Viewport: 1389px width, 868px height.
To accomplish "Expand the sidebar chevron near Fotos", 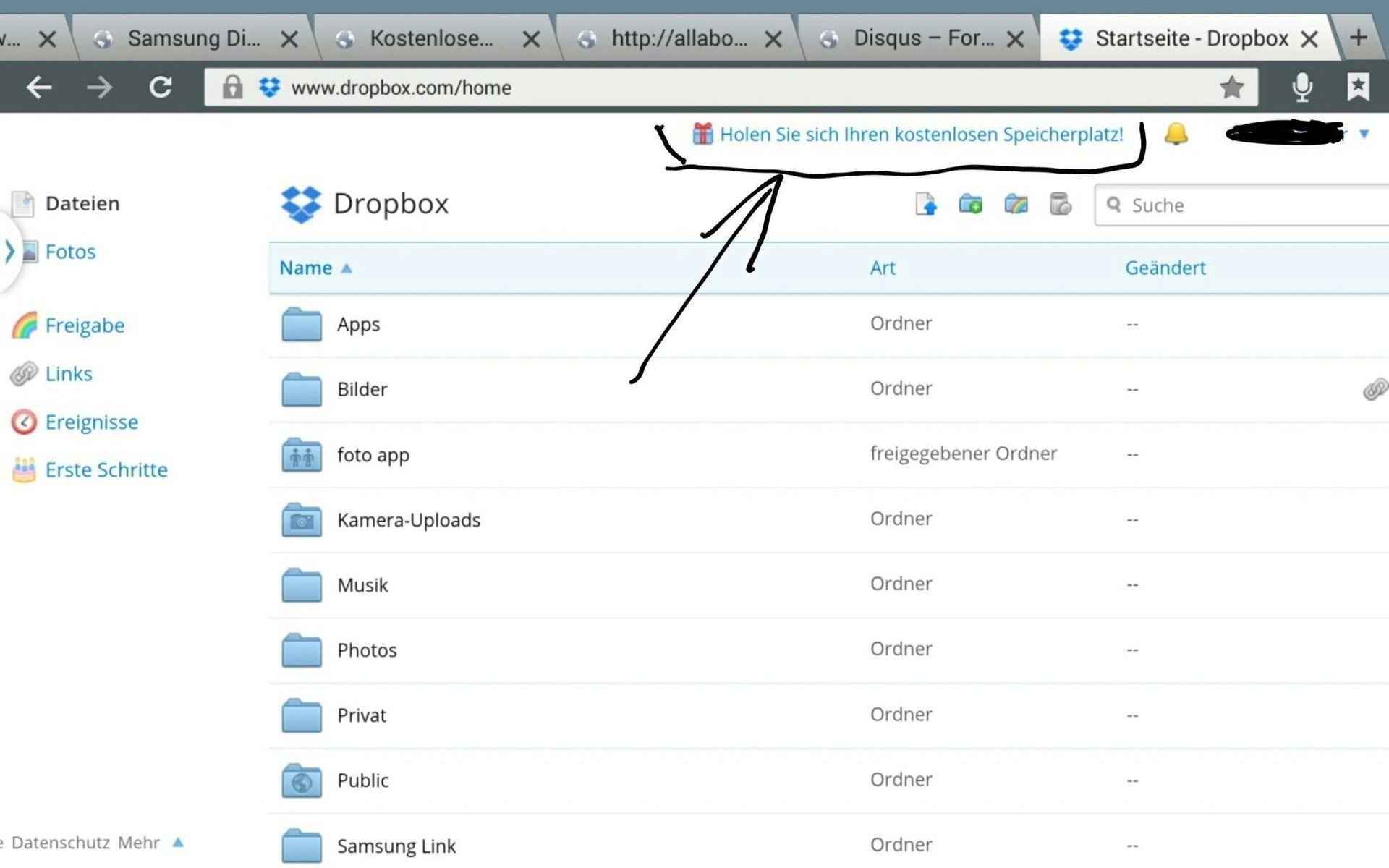I will pyautogui.click(x=9, y=251).
